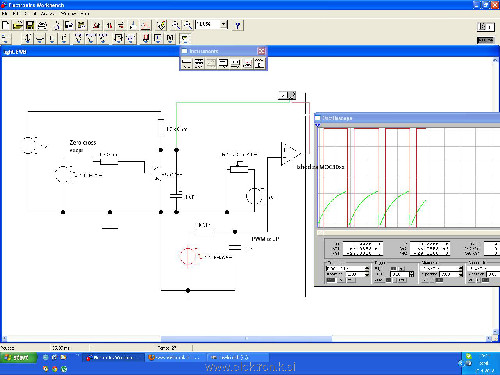
Task: Open the Windows Start menu
Action: [18, 358]
